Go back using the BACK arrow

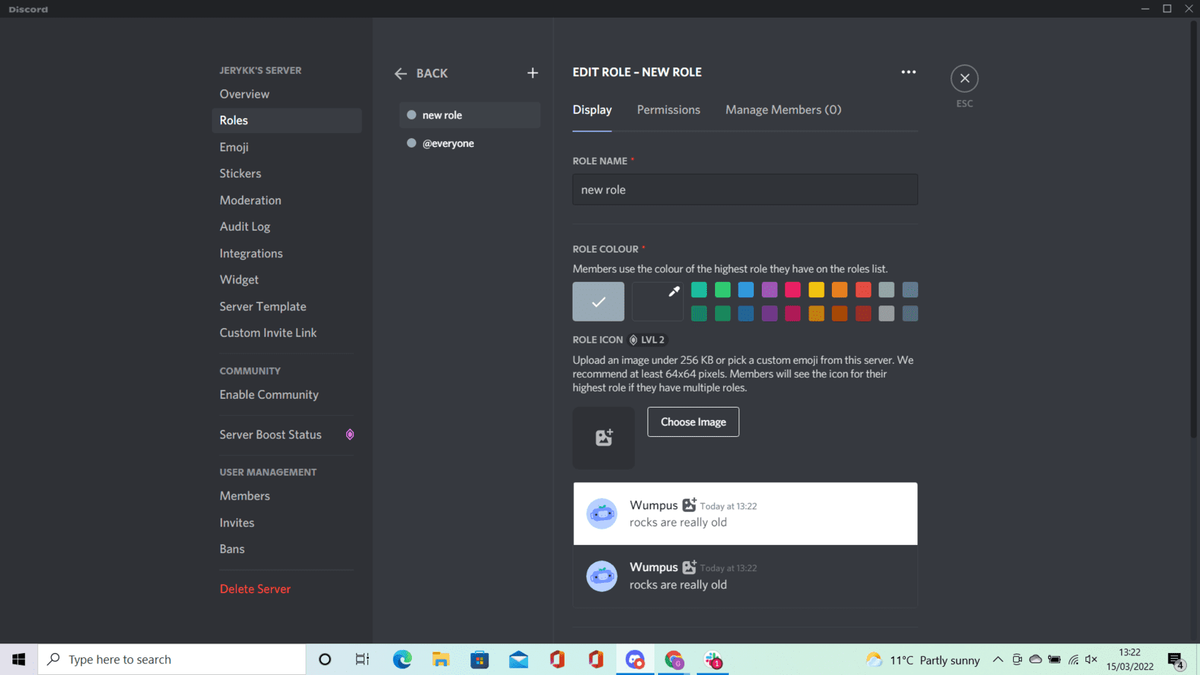[x=421, y=73]
